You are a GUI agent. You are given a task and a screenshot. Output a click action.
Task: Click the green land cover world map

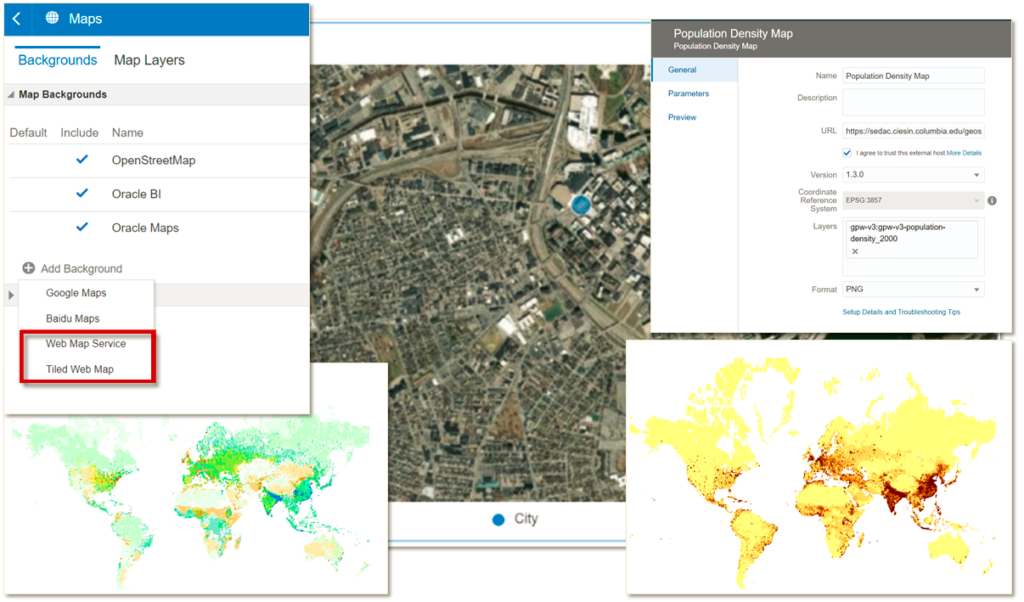coord(196,503)
